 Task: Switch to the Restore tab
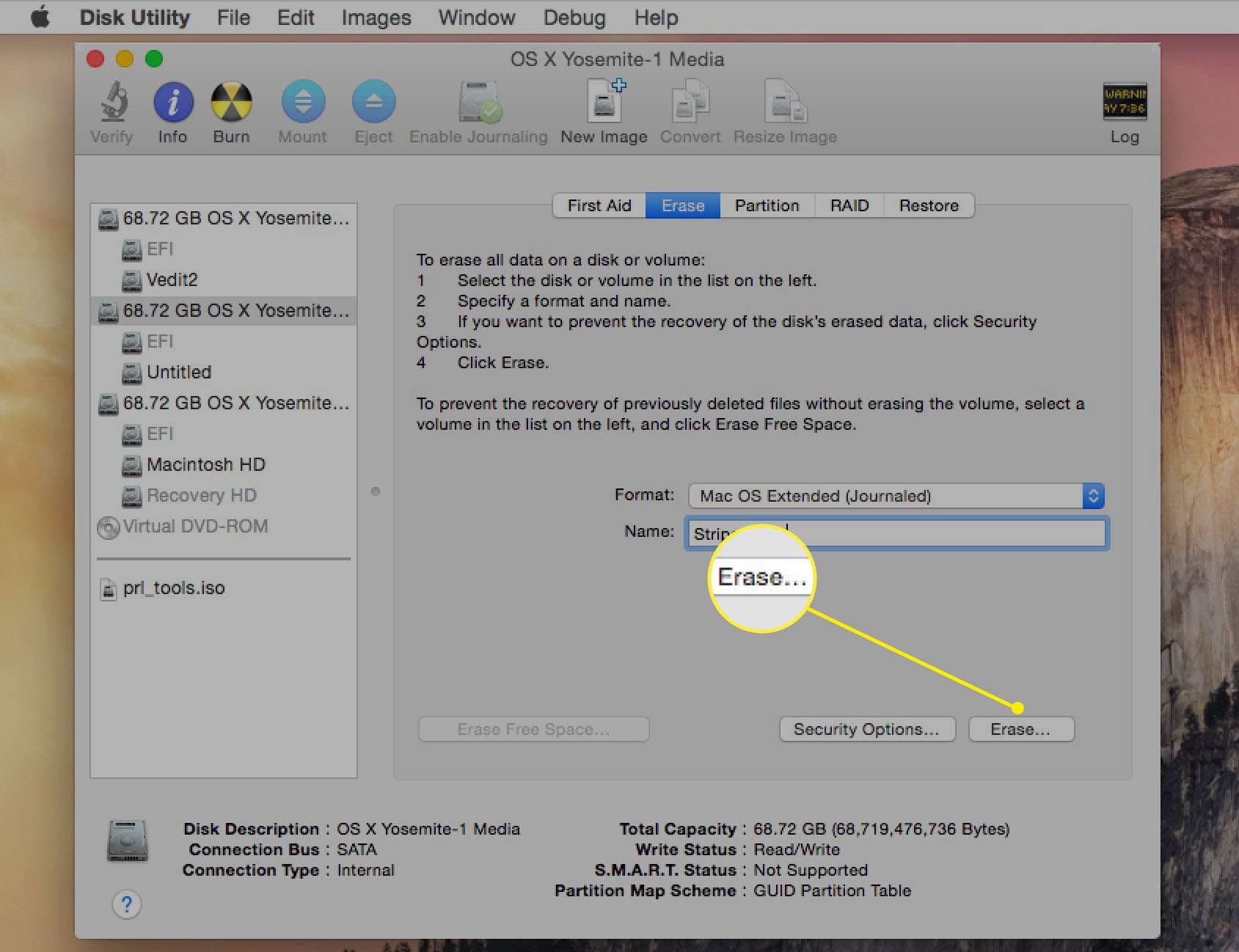click(929, 205)
